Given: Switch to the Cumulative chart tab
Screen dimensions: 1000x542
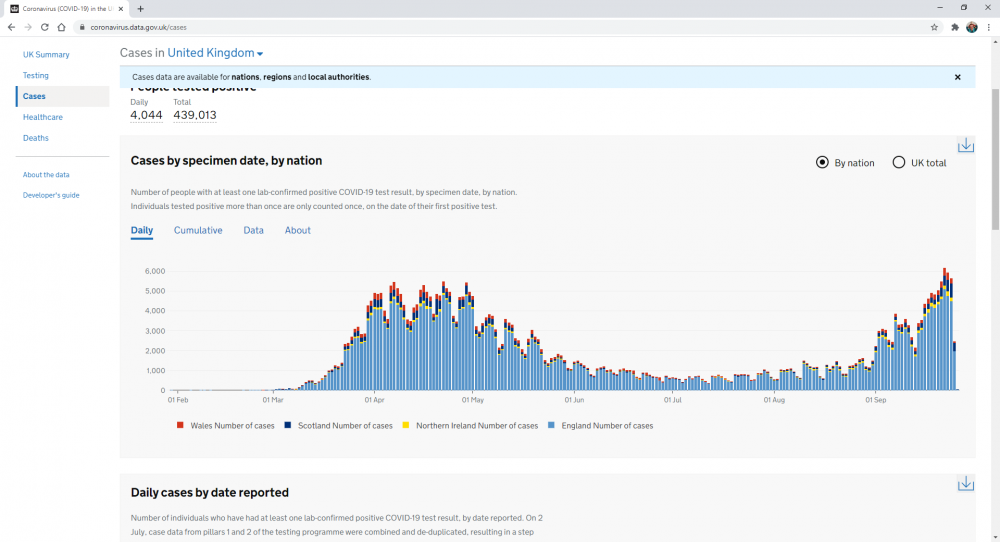Looking at the screenshot, I should pos(198,230).
